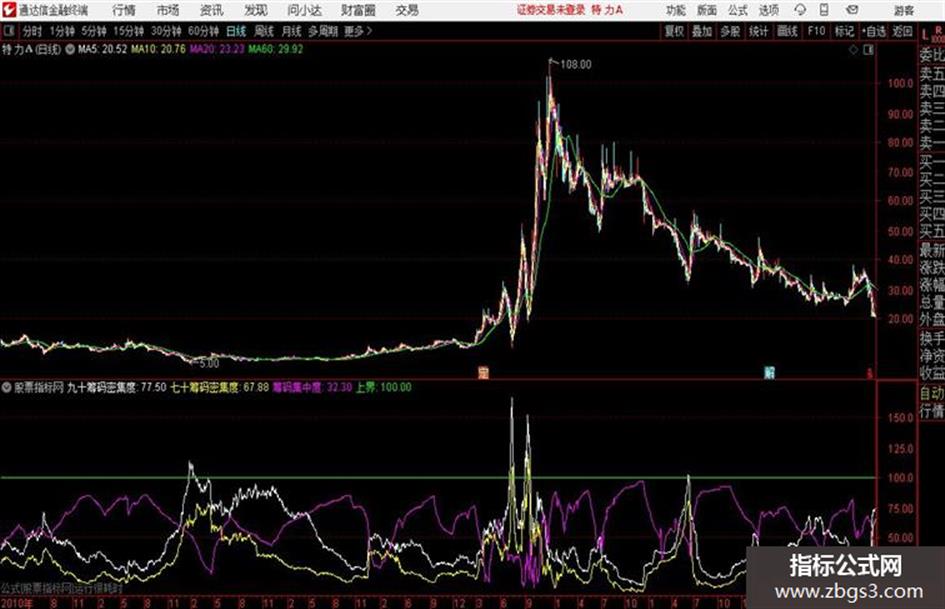Screen dimensions: 945x609
Task: Open the 多周期 multi-period view
Action: 323,31
